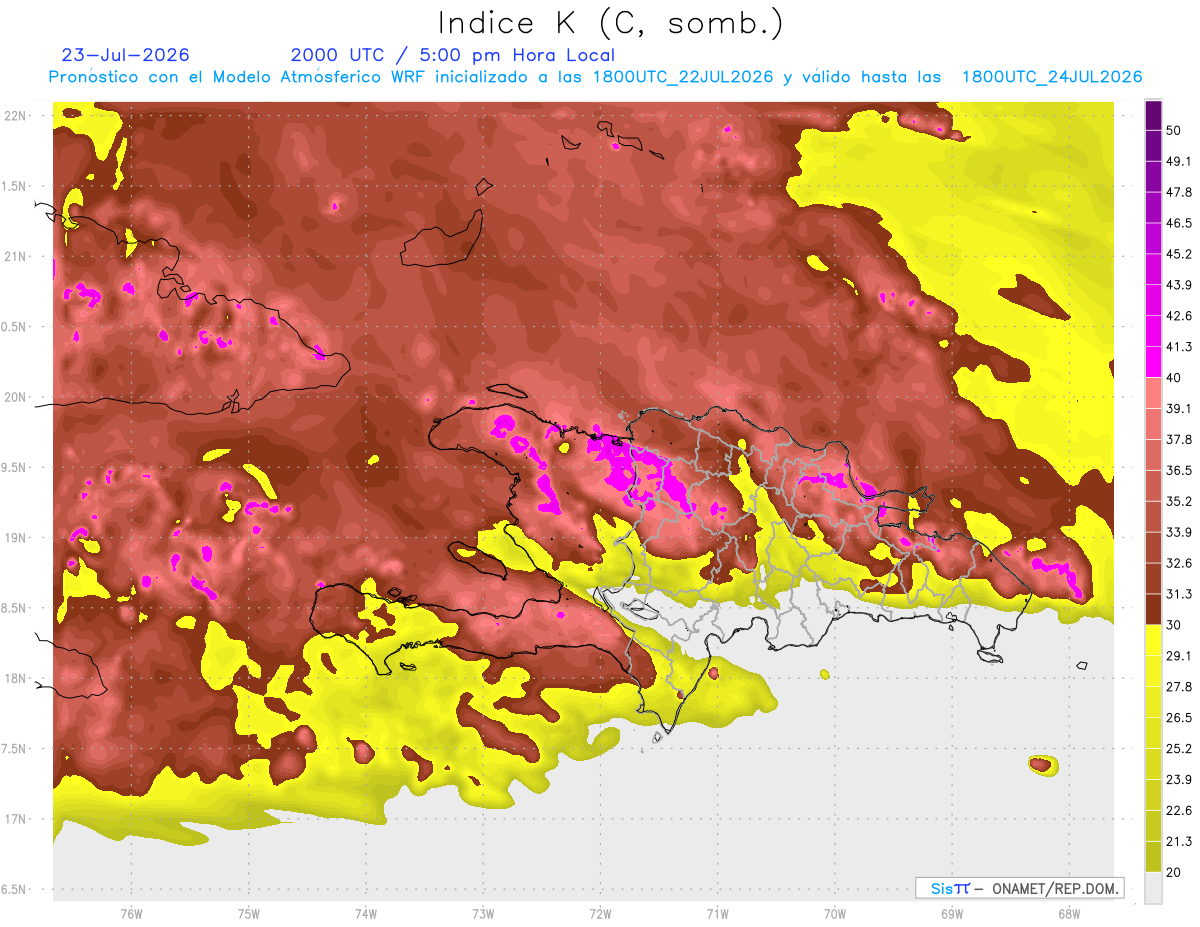The height and width of the screenshot is (927, 1200).
Task: Click the longitude label '73W'
Action: [483, 913]
